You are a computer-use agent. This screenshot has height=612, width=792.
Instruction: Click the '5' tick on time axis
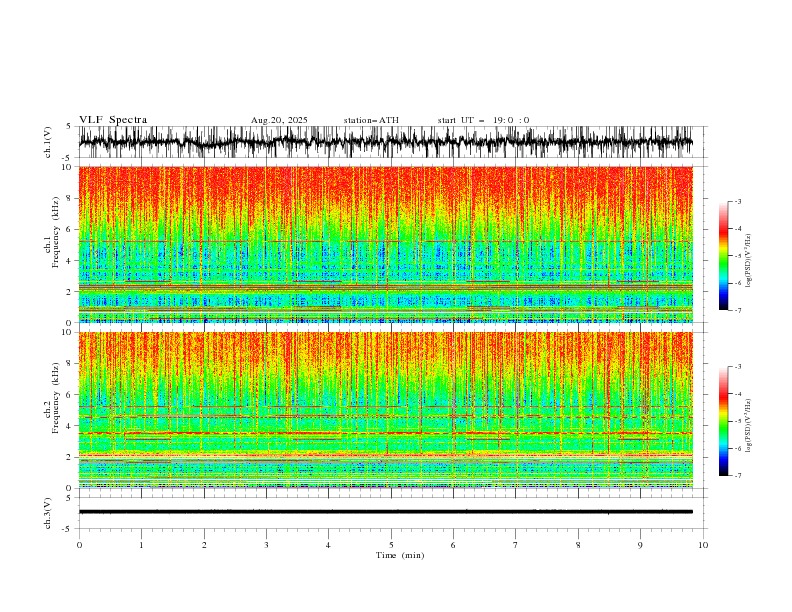point(391,545)
